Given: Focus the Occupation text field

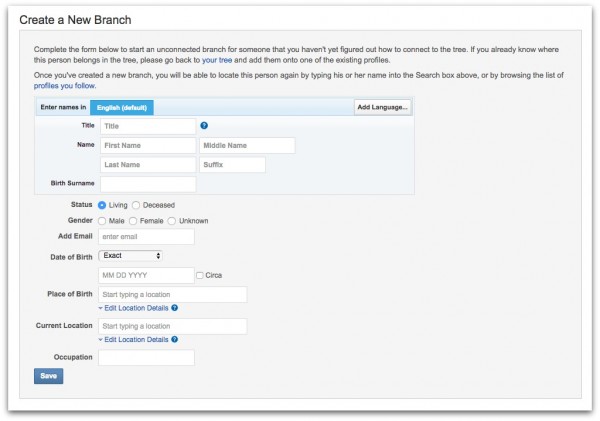Looking at the screenshot, I should pos(146,357).
